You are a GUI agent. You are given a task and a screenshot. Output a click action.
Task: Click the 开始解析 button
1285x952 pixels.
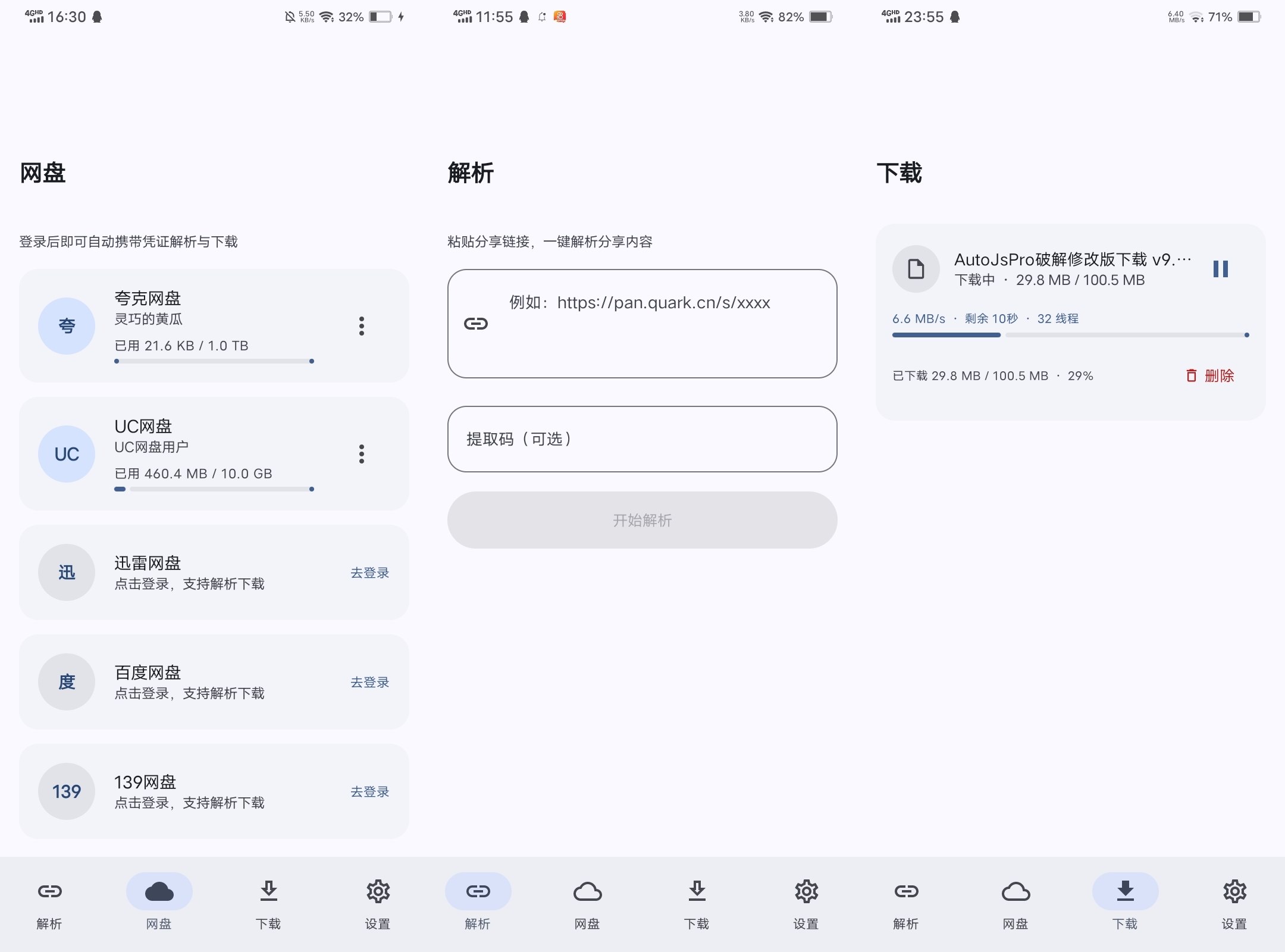pyautogui.click(x=642, y=520)
